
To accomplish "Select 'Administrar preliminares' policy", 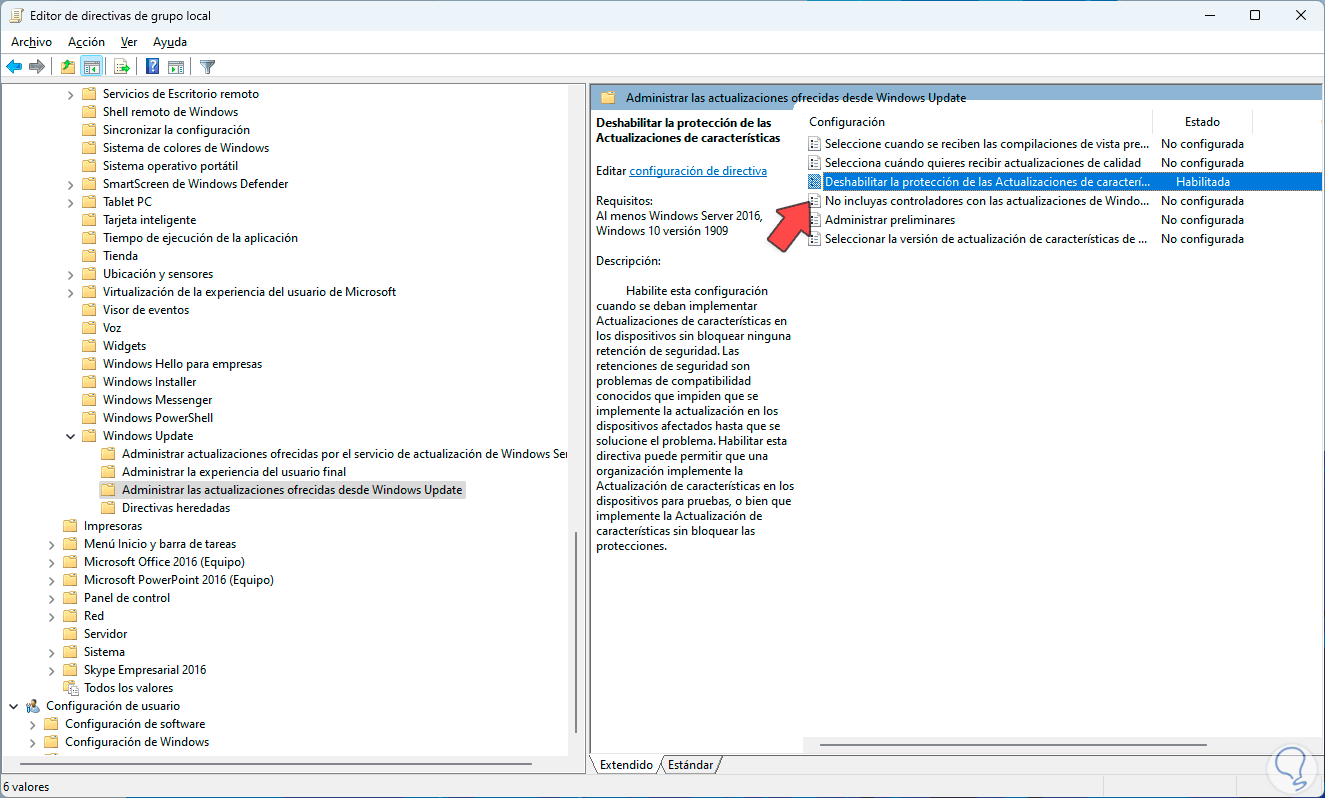I will click(889, 220).
